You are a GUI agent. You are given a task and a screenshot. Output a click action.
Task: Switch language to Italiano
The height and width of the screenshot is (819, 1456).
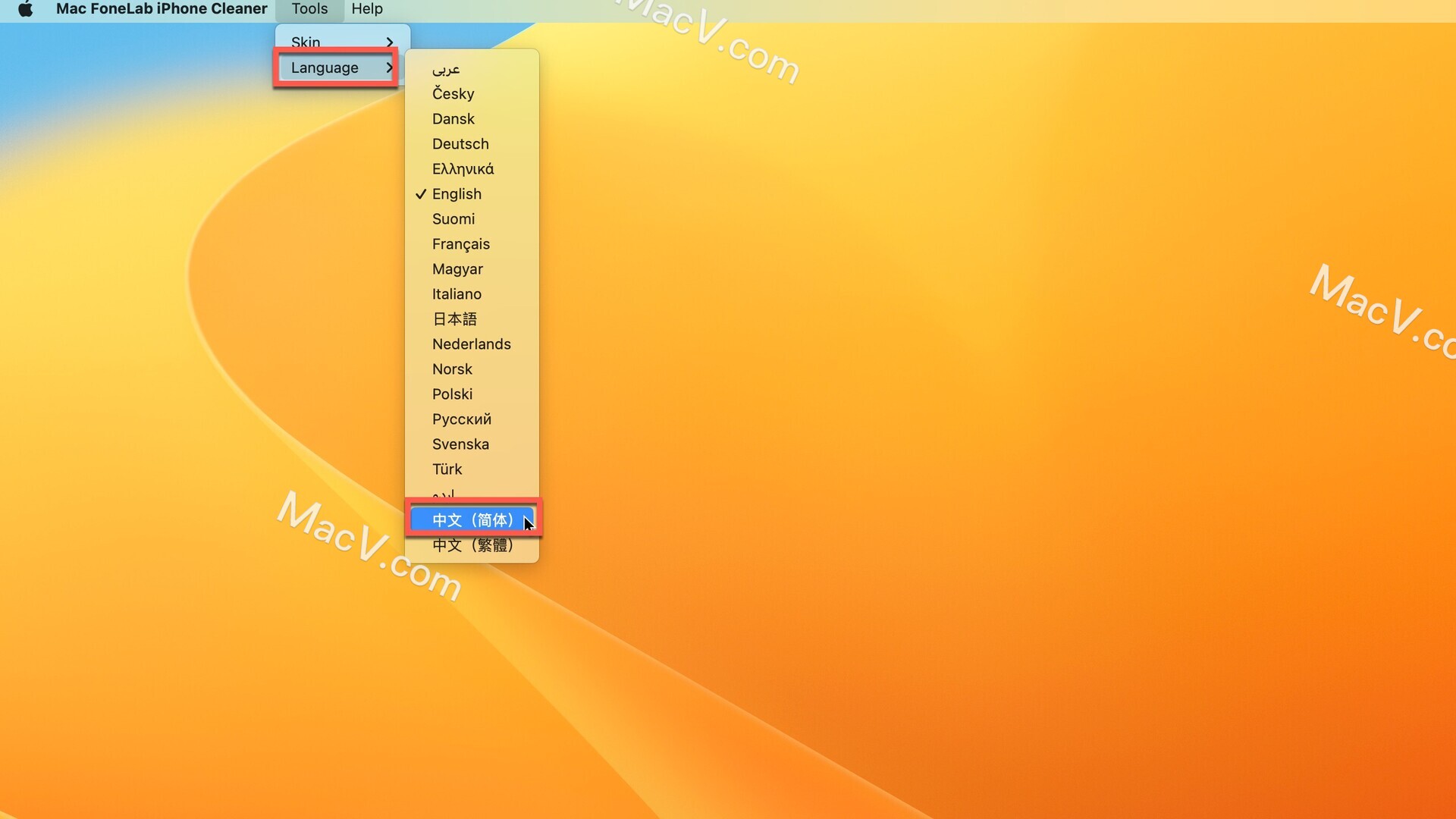[472, 294]
